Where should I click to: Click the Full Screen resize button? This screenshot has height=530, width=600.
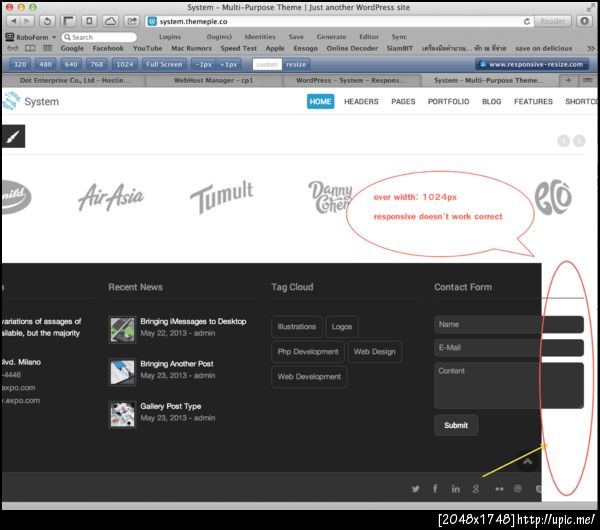164,64
